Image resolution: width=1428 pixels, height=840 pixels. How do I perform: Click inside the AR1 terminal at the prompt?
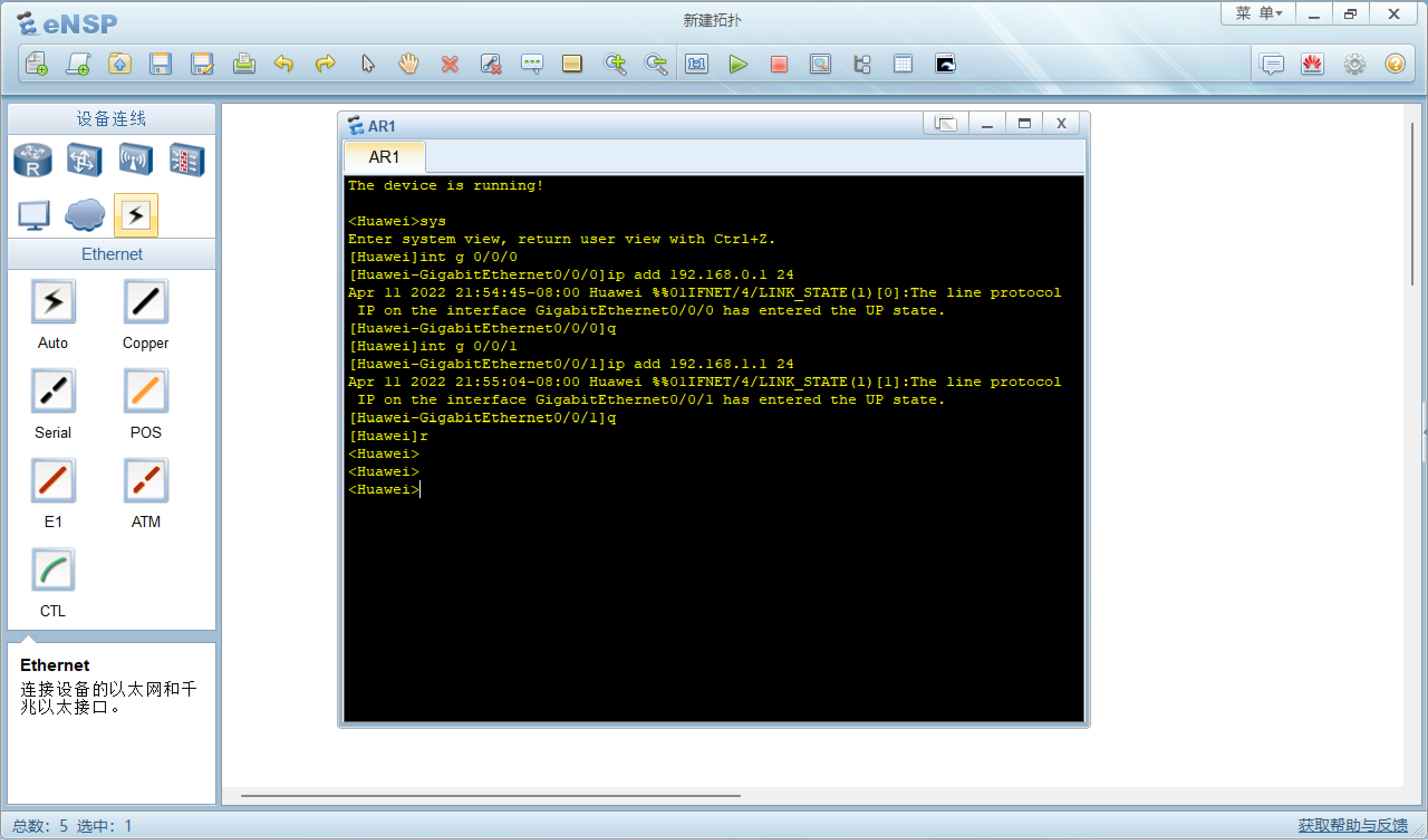click(x=421, y=490)
